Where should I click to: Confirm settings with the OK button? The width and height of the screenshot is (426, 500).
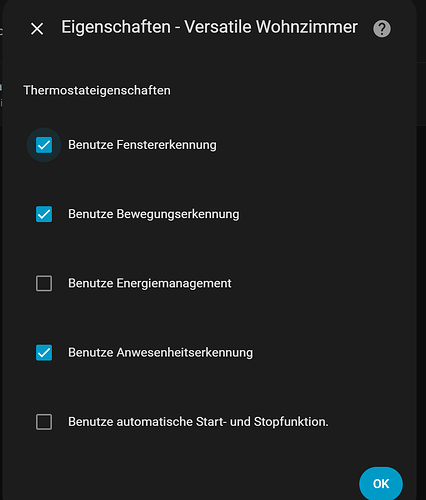[x=381, y=484]
